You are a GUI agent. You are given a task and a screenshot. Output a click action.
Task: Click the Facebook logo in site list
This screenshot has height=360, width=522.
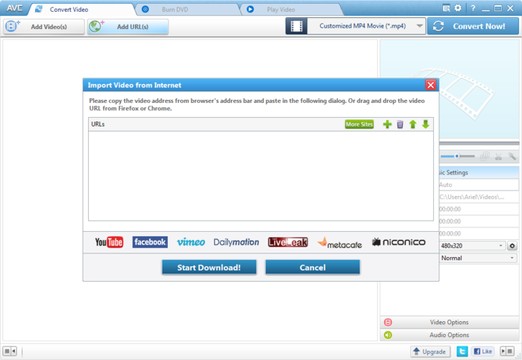(x=150, y=242)
